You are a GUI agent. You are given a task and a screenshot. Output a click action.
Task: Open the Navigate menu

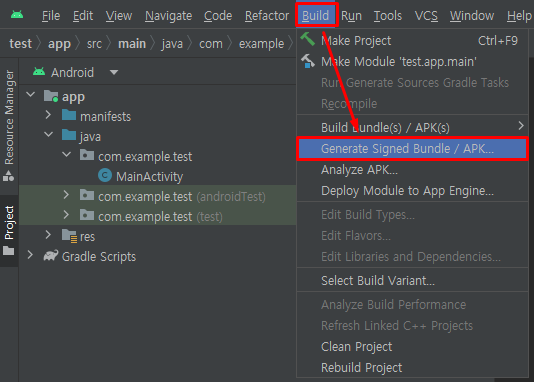point(168,16)
